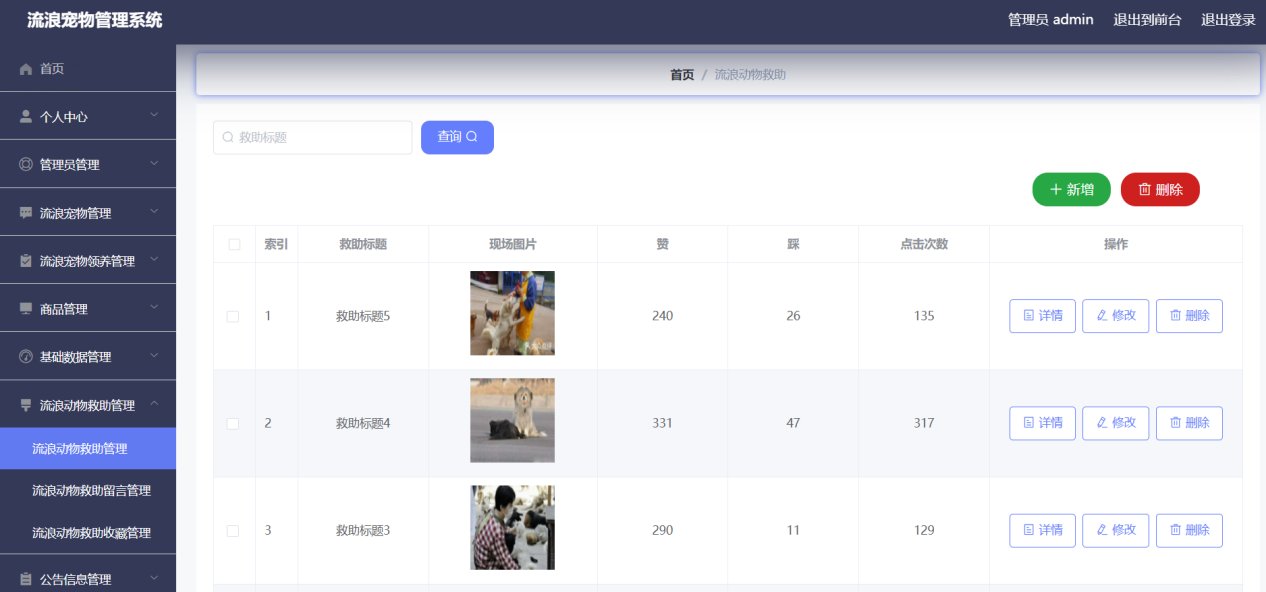Check the checkbox for 救助标题5 row
The width and height of the screenshot is (1266, 592).
coord(233,315)
